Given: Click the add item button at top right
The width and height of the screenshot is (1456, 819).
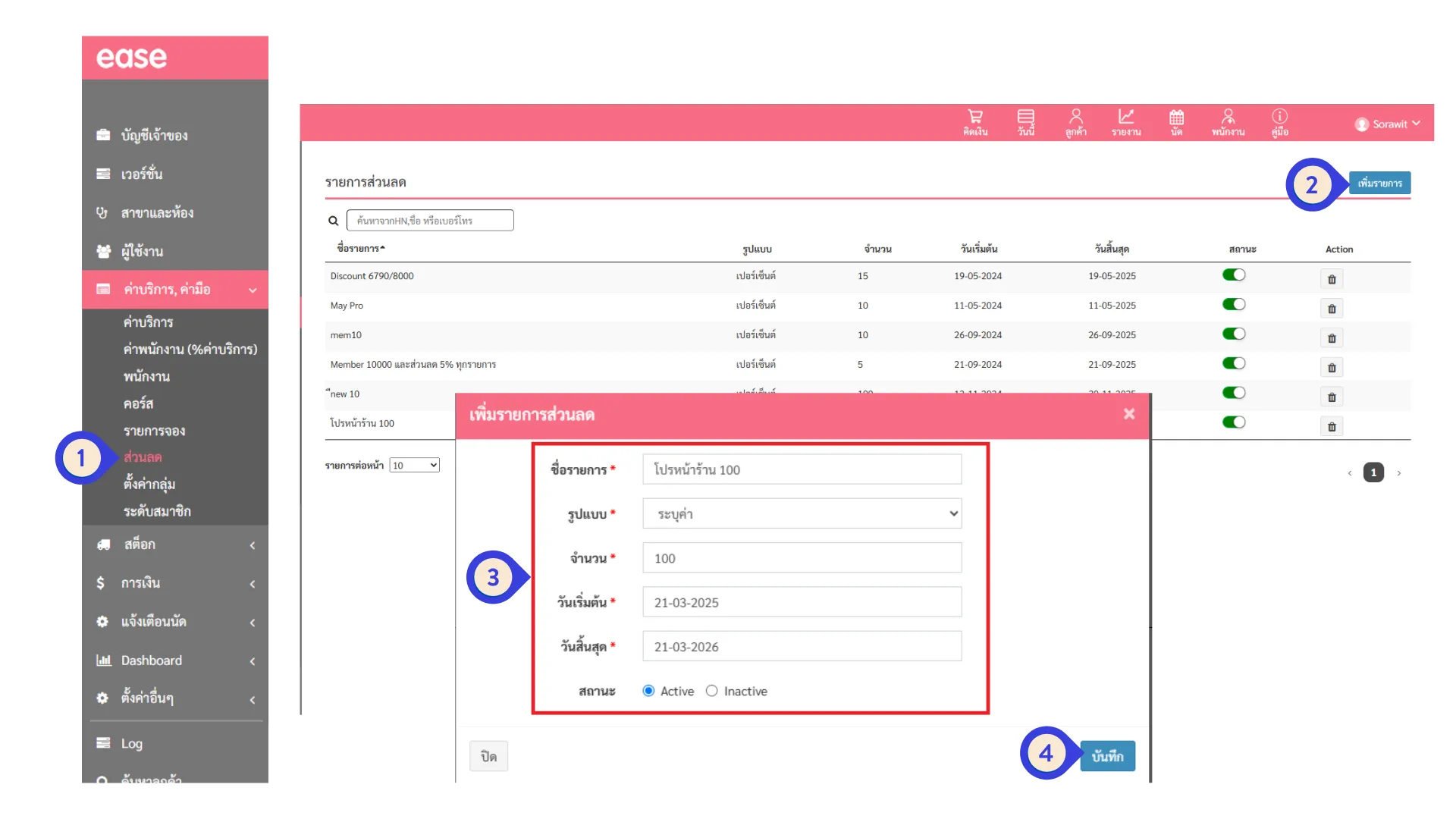Looking at the screenshot, I should (1379, 184).
